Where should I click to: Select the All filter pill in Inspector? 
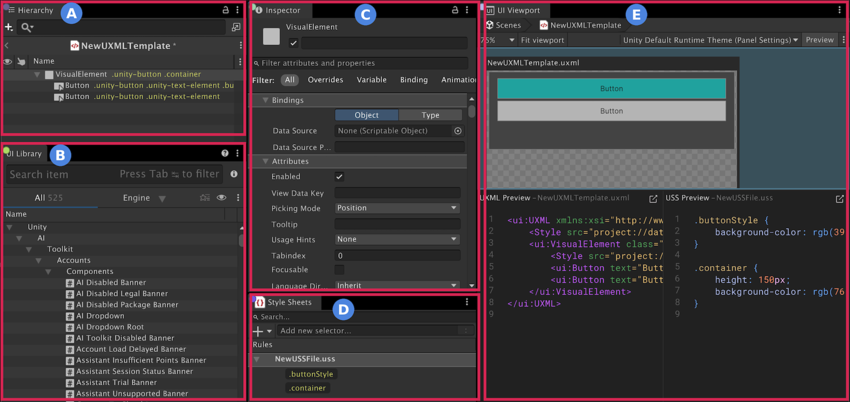(x=290, y=80)
